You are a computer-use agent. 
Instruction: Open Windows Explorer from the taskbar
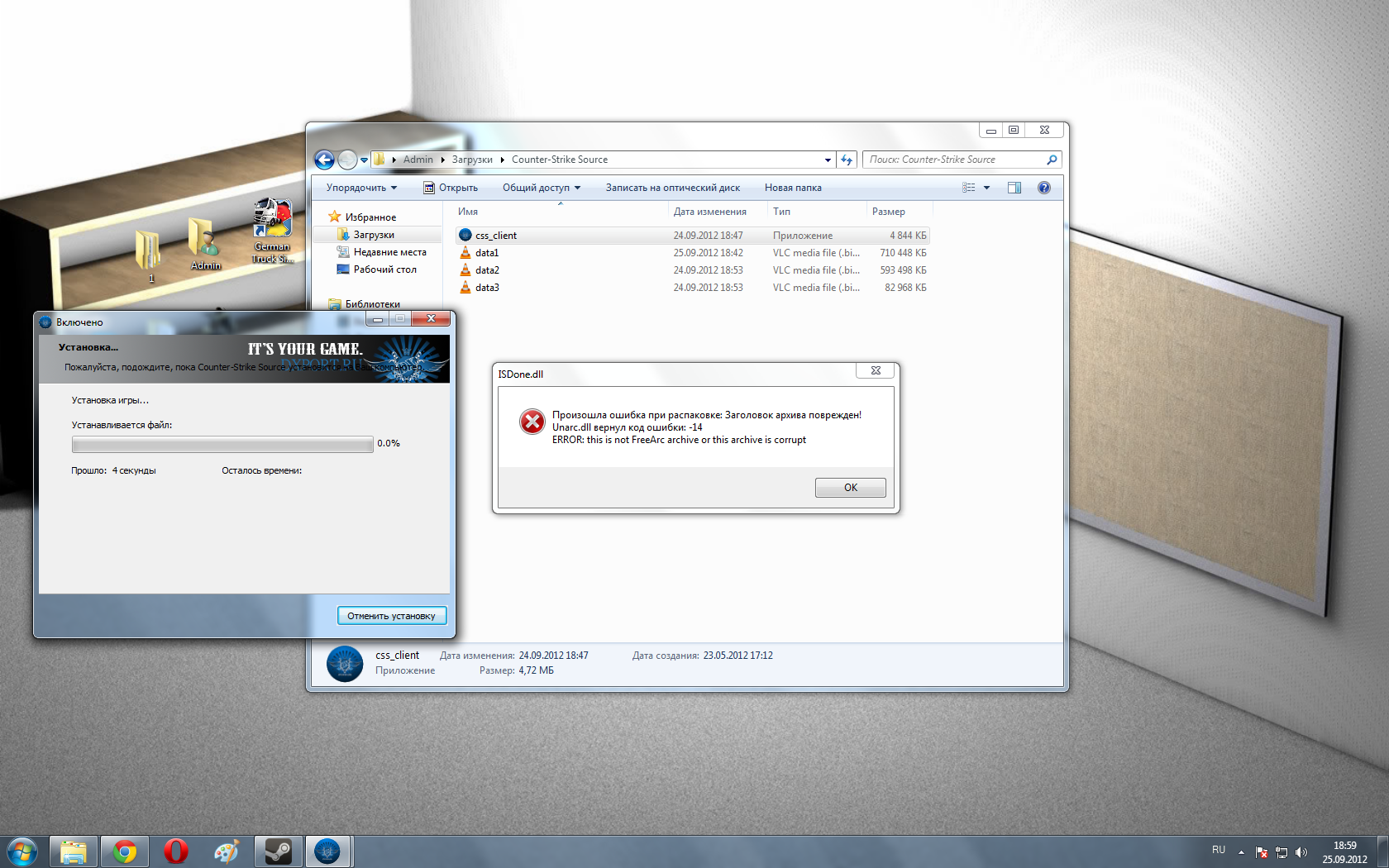(73, 851)
